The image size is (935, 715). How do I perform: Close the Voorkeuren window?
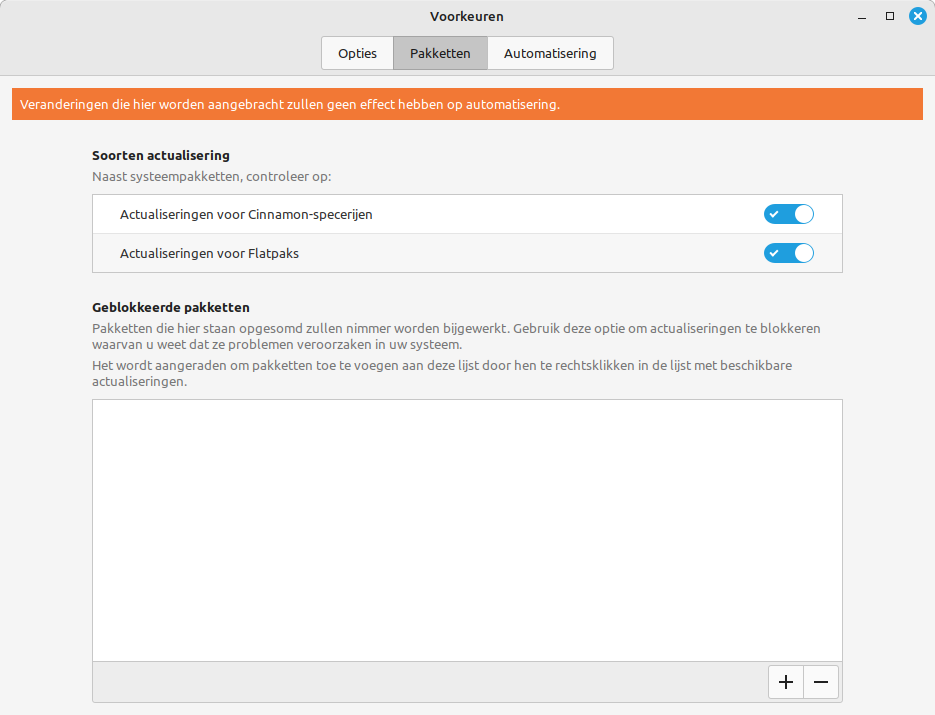[x=917, y=16]
